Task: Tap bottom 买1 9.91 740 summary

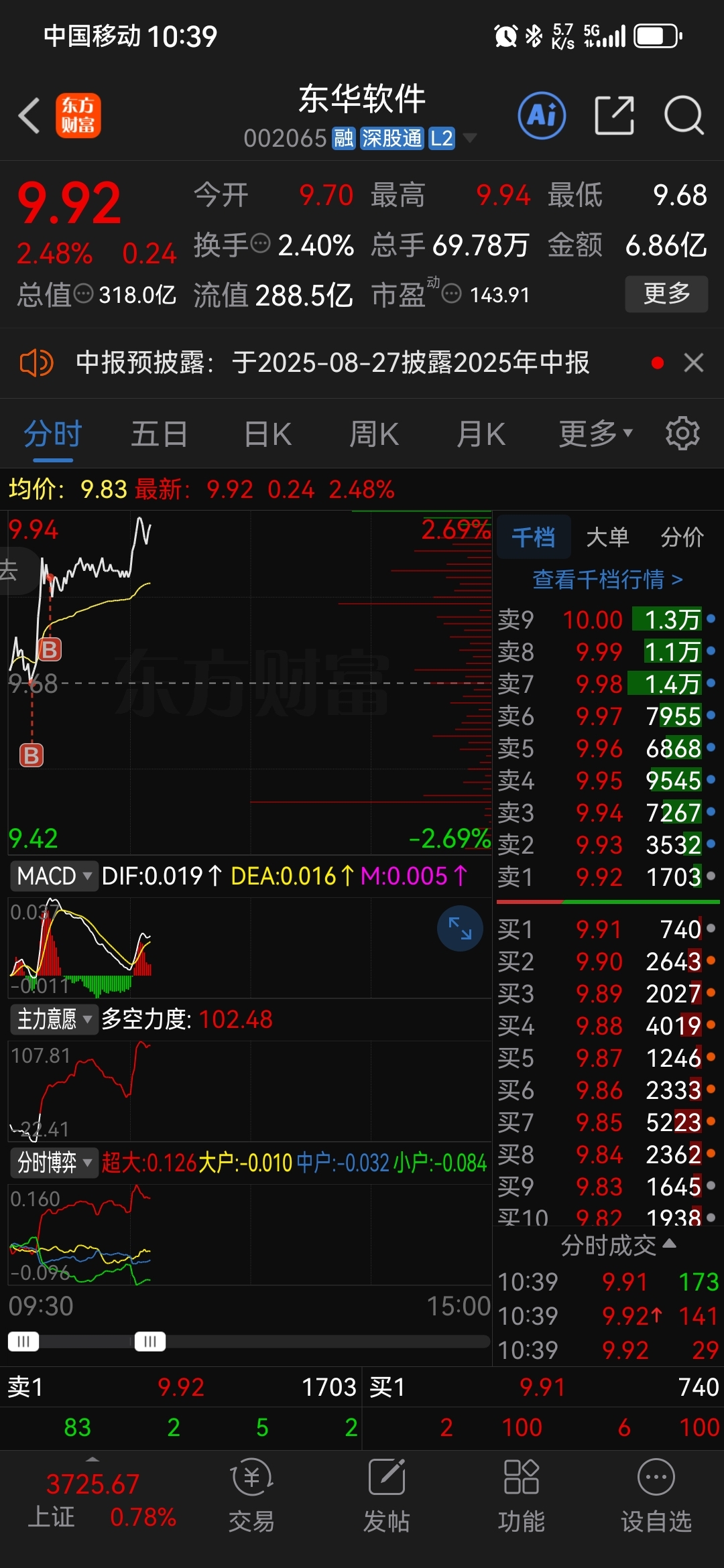Action: pyautogui.click(x=544, y=1387)
